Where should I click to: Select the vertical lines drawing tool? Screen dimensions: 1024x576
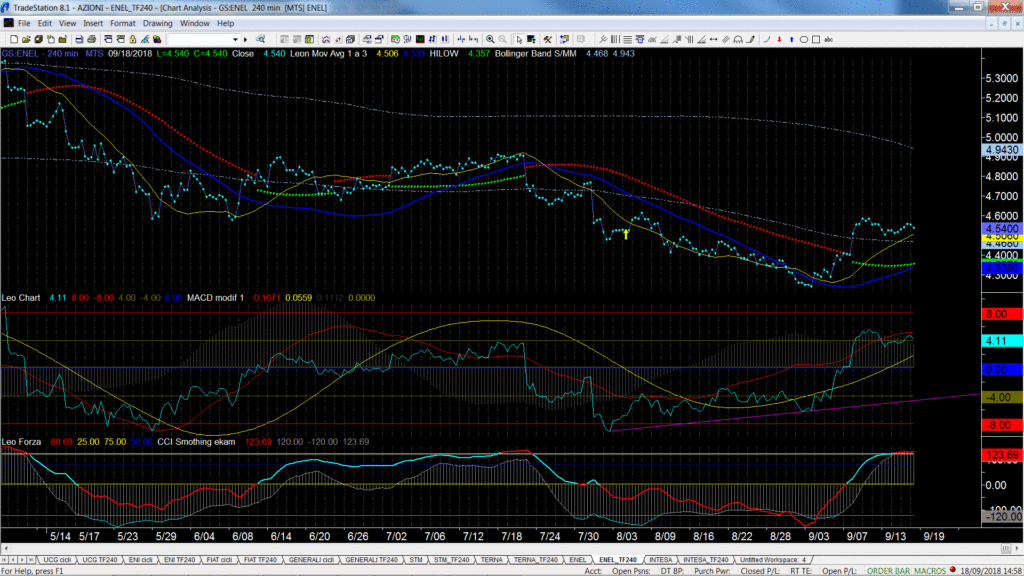click(x=615, y=39)
